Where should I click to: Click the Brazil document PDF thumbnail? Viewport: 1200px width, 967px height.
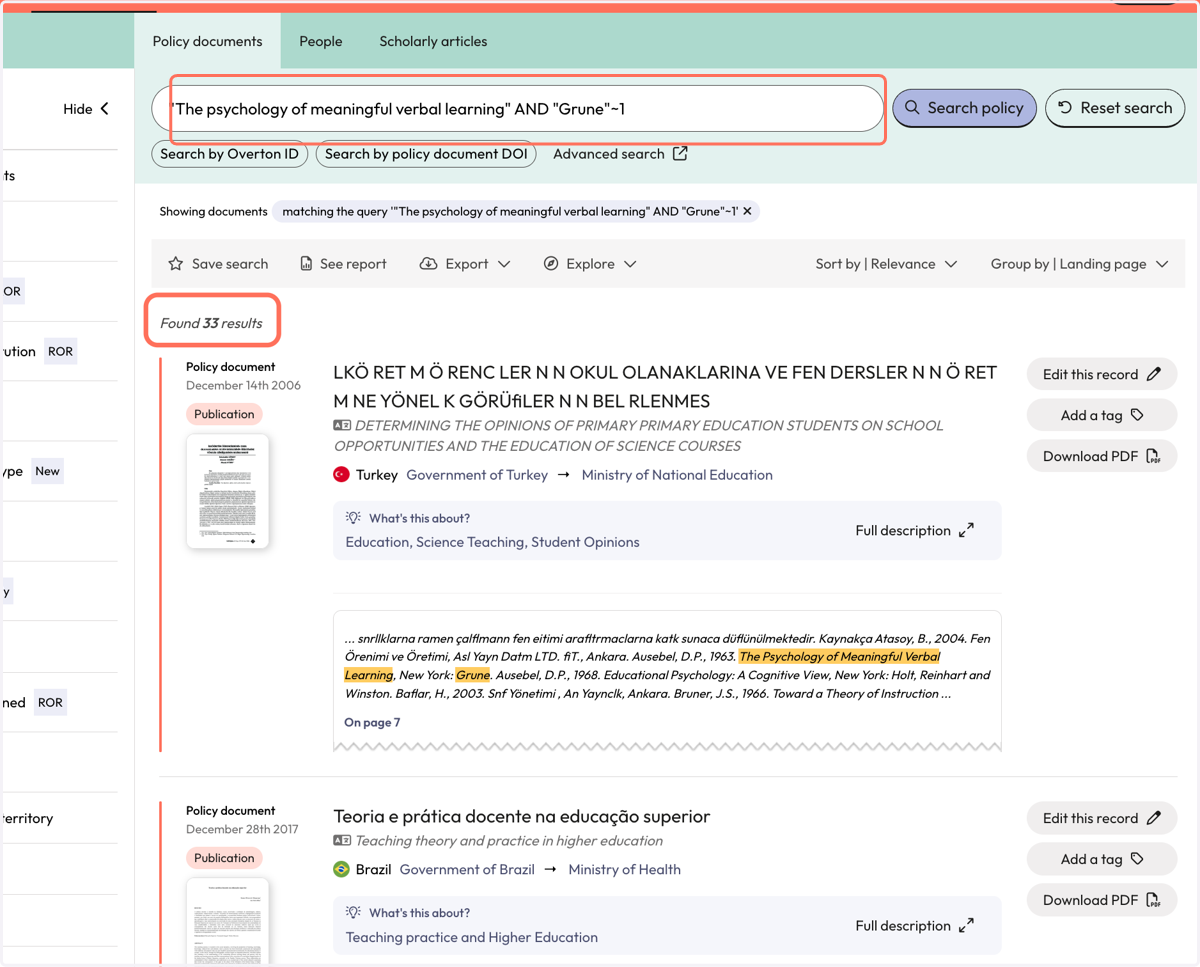click(228, 921)
